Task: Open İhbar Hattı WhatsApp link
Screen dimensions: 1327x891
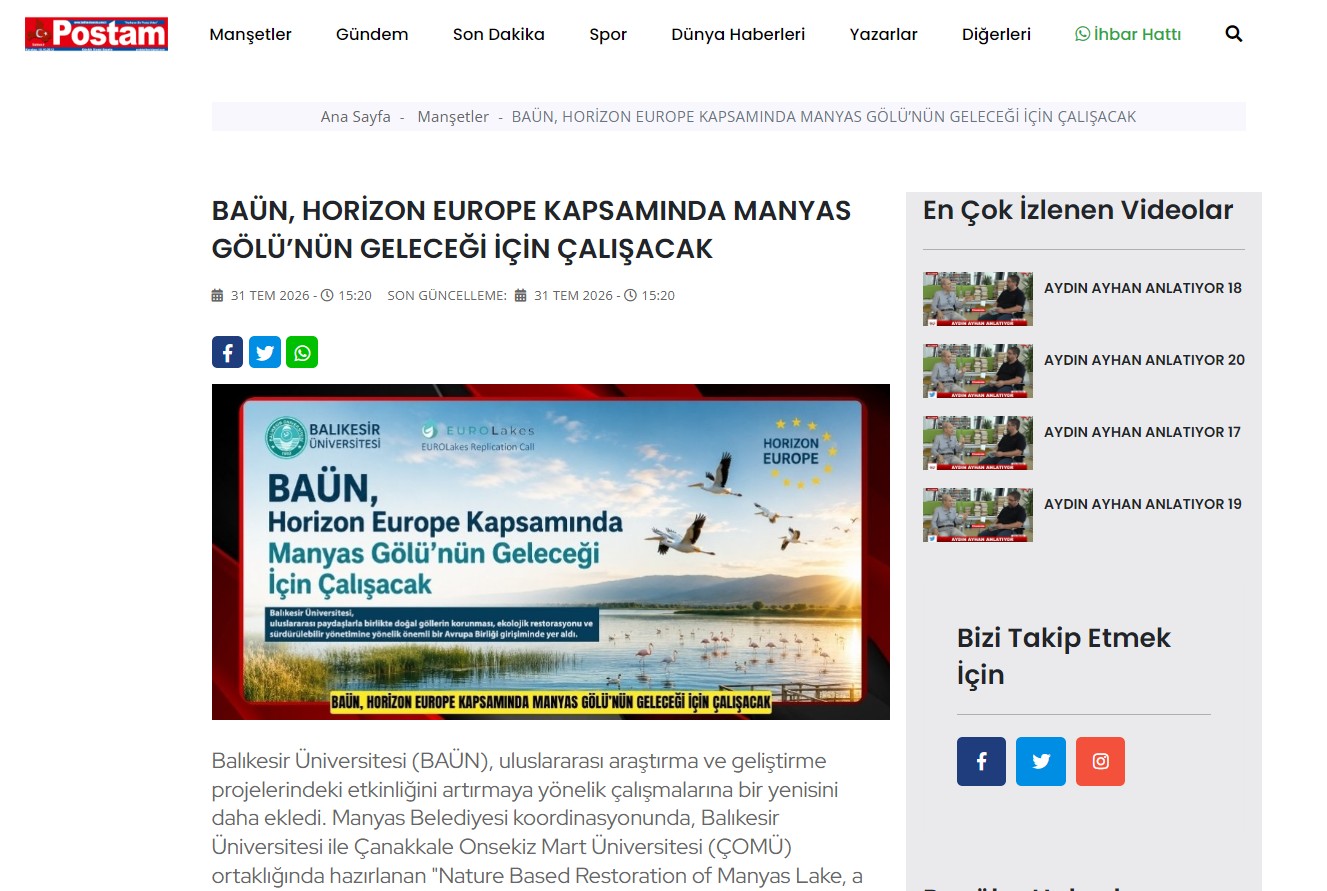Action: (x=1128, y=34)
